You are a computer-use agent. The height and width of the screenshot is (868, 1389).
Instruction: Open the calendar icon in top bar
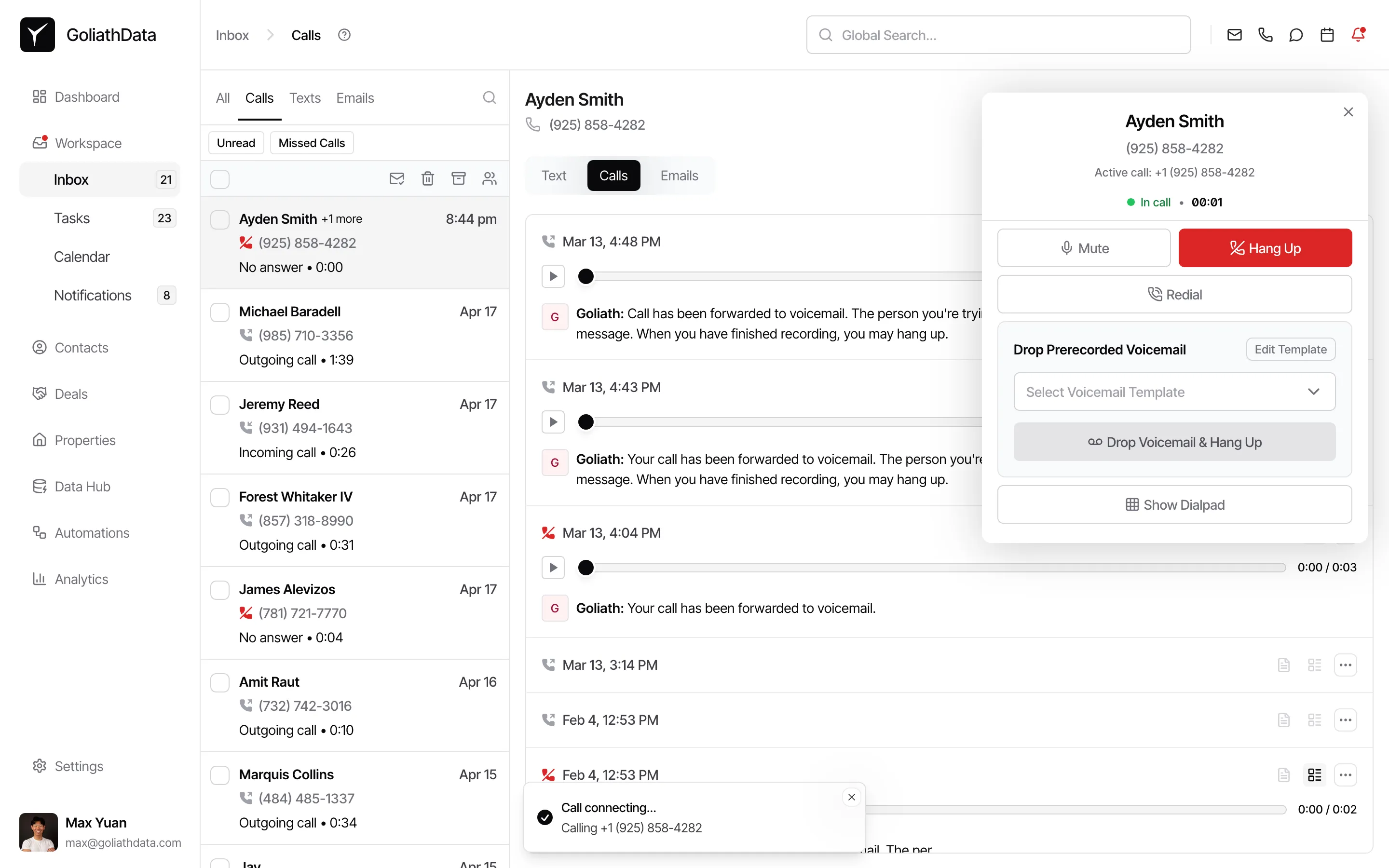coord(1326,35)
